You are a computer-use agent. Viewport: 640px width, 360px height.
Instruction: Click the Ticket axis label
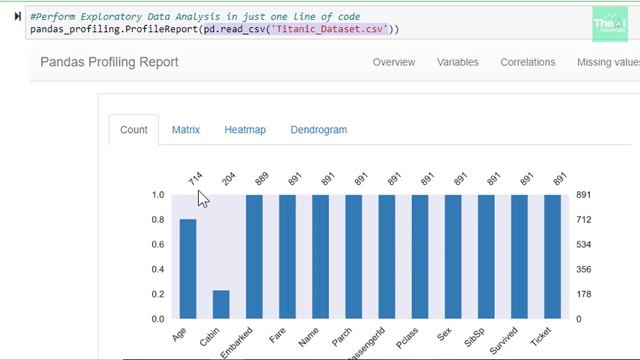[x=540, y=337]
